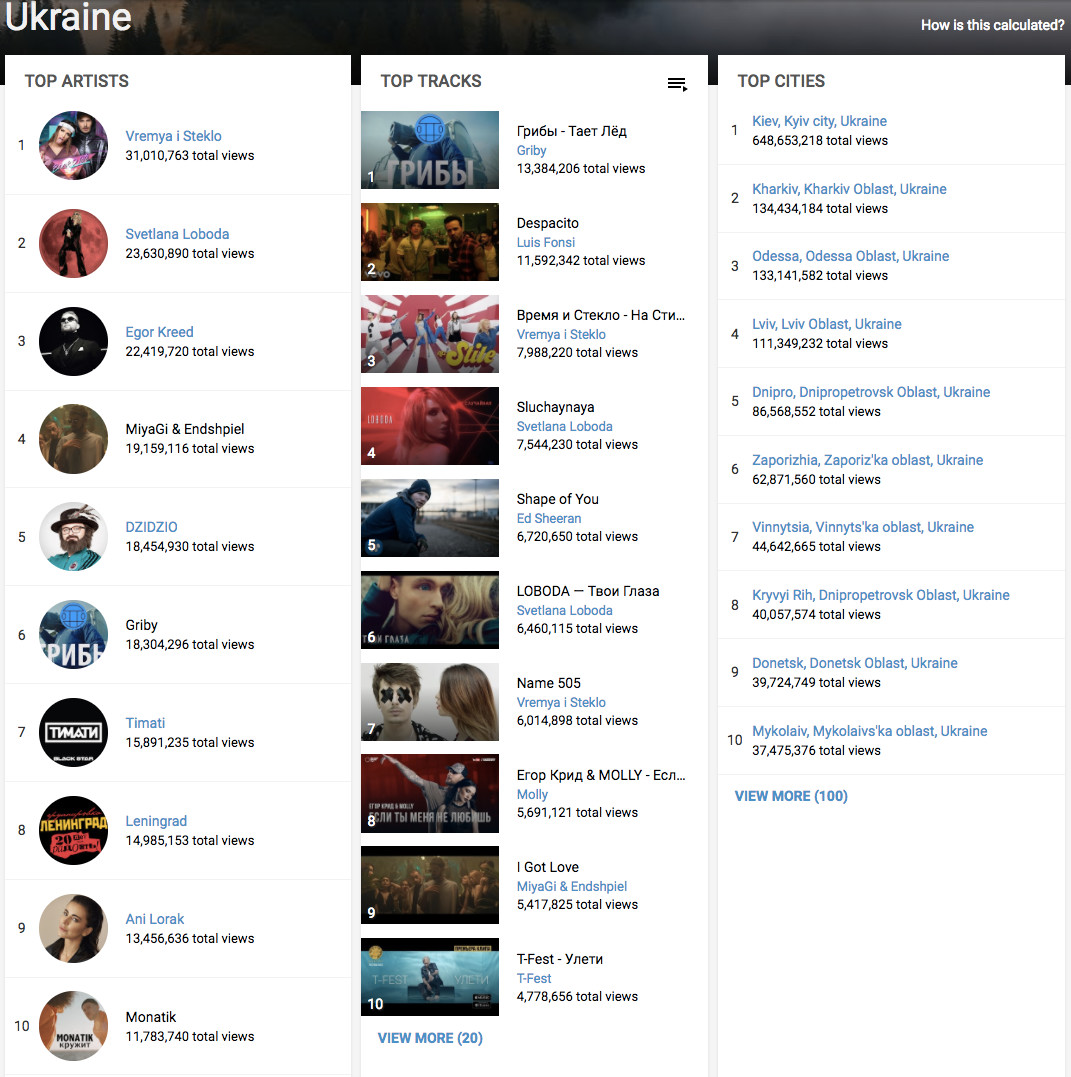Open DZIDZIO artist avatar
Image resolution: width=1071 pixels, height=1077 pixels.
[x=74, y=537]
